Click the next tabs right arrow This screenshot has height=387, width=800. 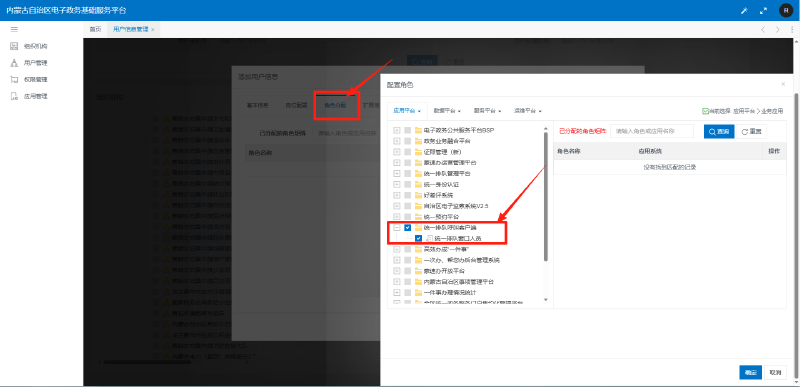(x=778, y=30)
